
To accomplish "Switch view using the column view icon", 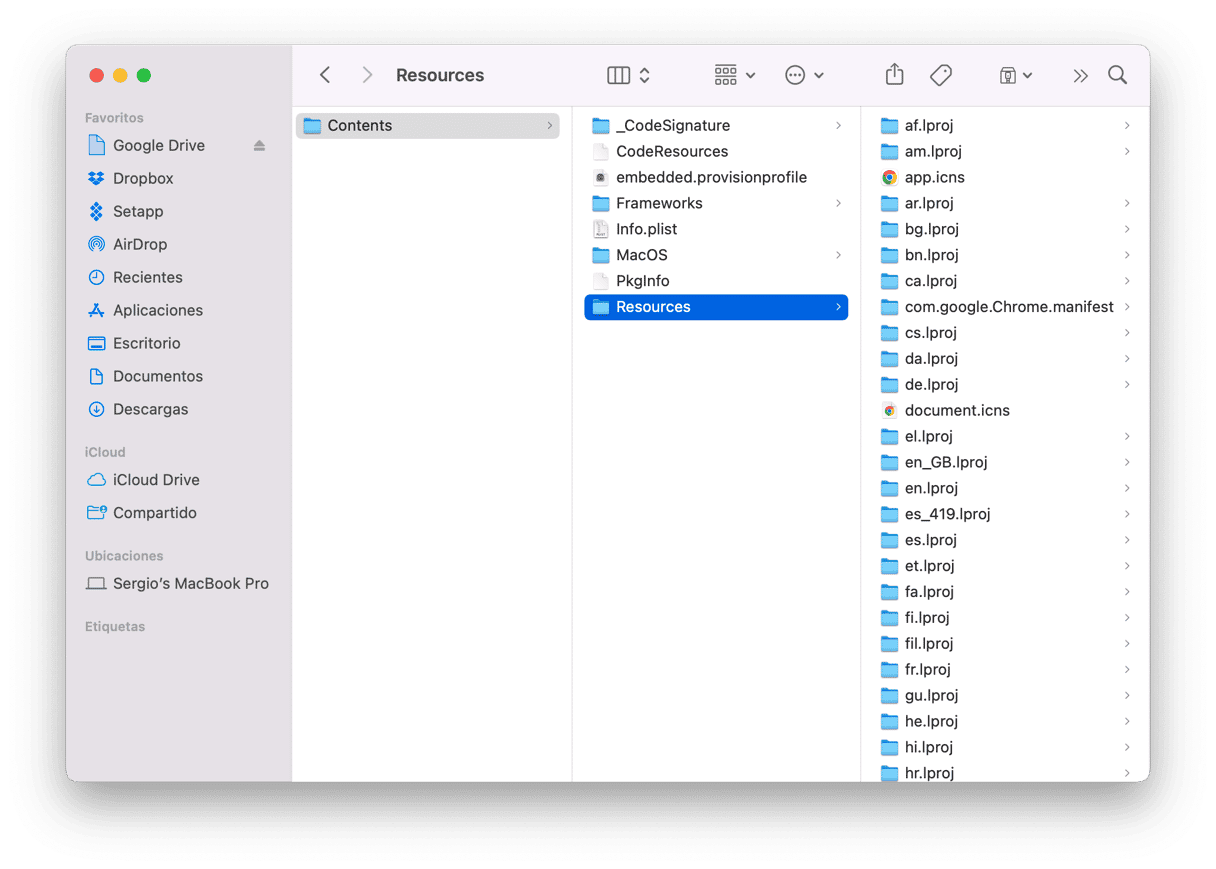I will point(619,75).
